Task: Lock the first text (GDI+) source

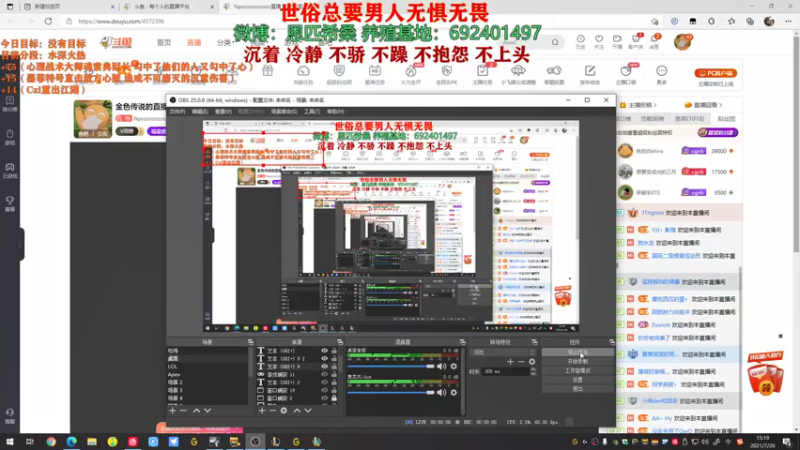Action: point(334,351)
